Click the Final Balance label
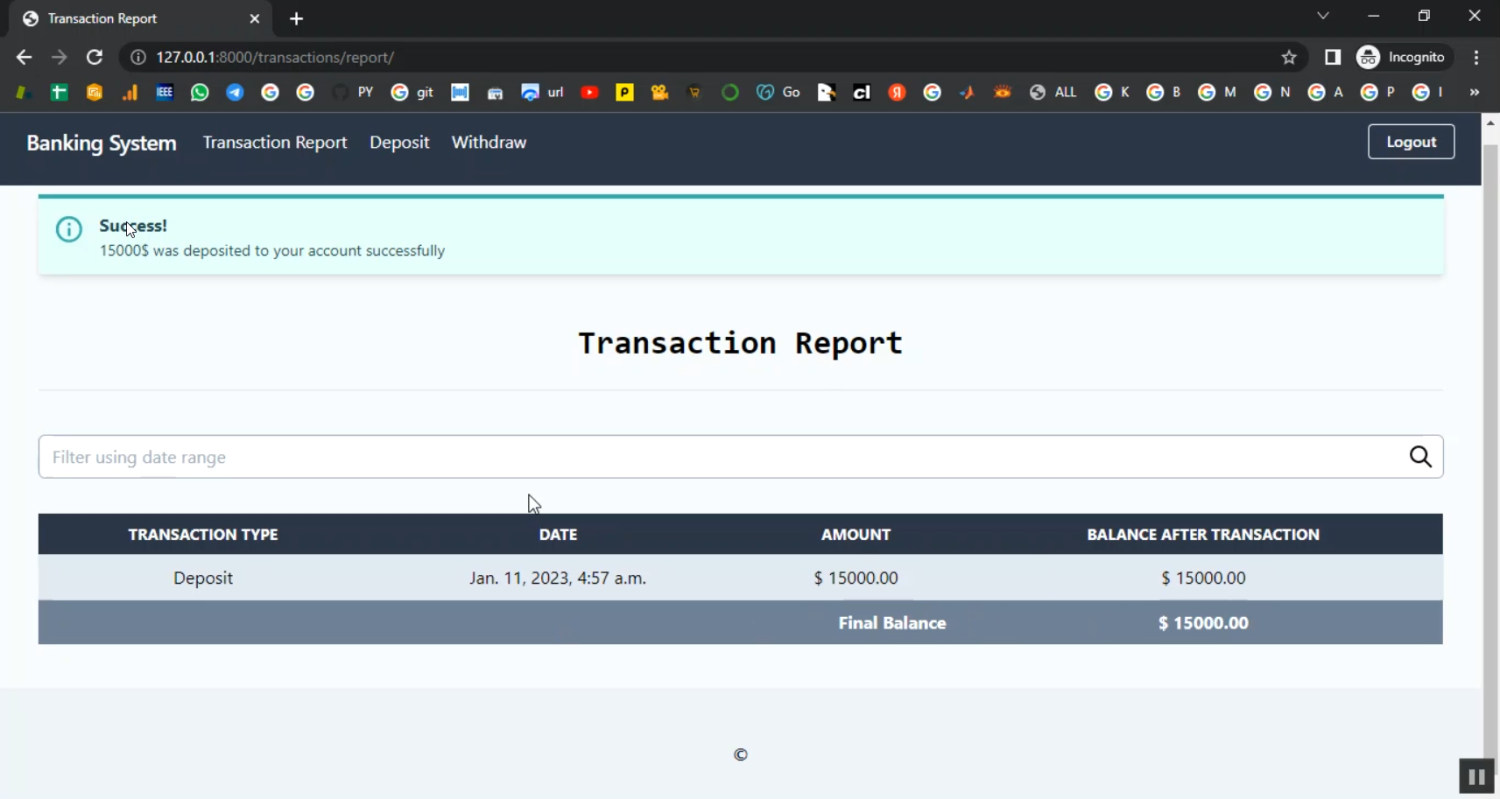 click(x=892, y=623)
